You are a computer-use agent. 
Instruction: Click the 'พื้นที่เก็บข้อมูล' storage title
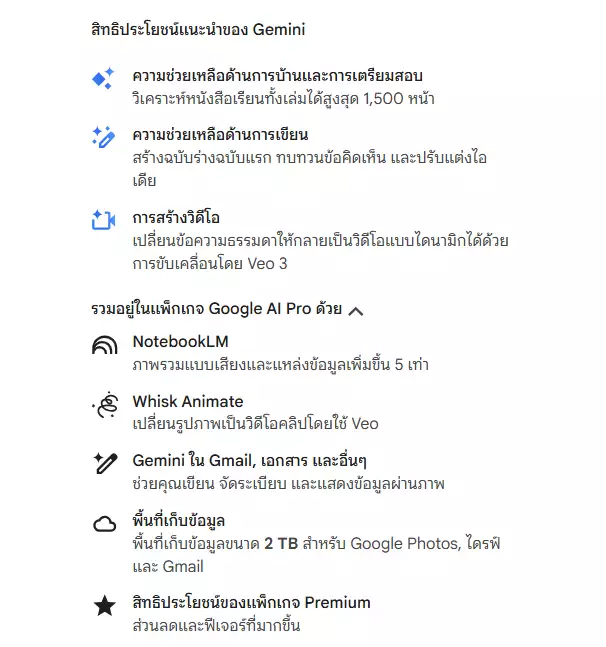coord(179,521)
